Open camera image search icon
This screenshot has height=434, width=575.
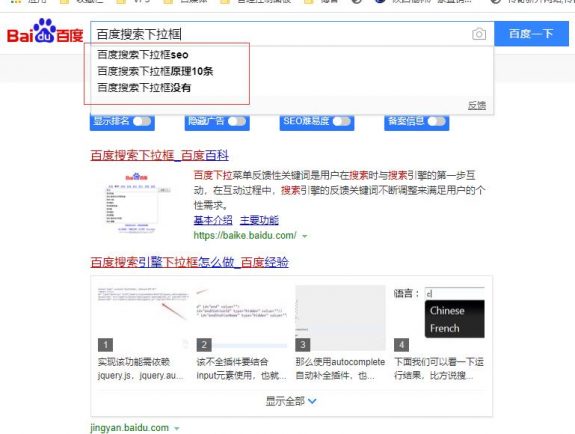pyautogui.click(x=479, y=34)
